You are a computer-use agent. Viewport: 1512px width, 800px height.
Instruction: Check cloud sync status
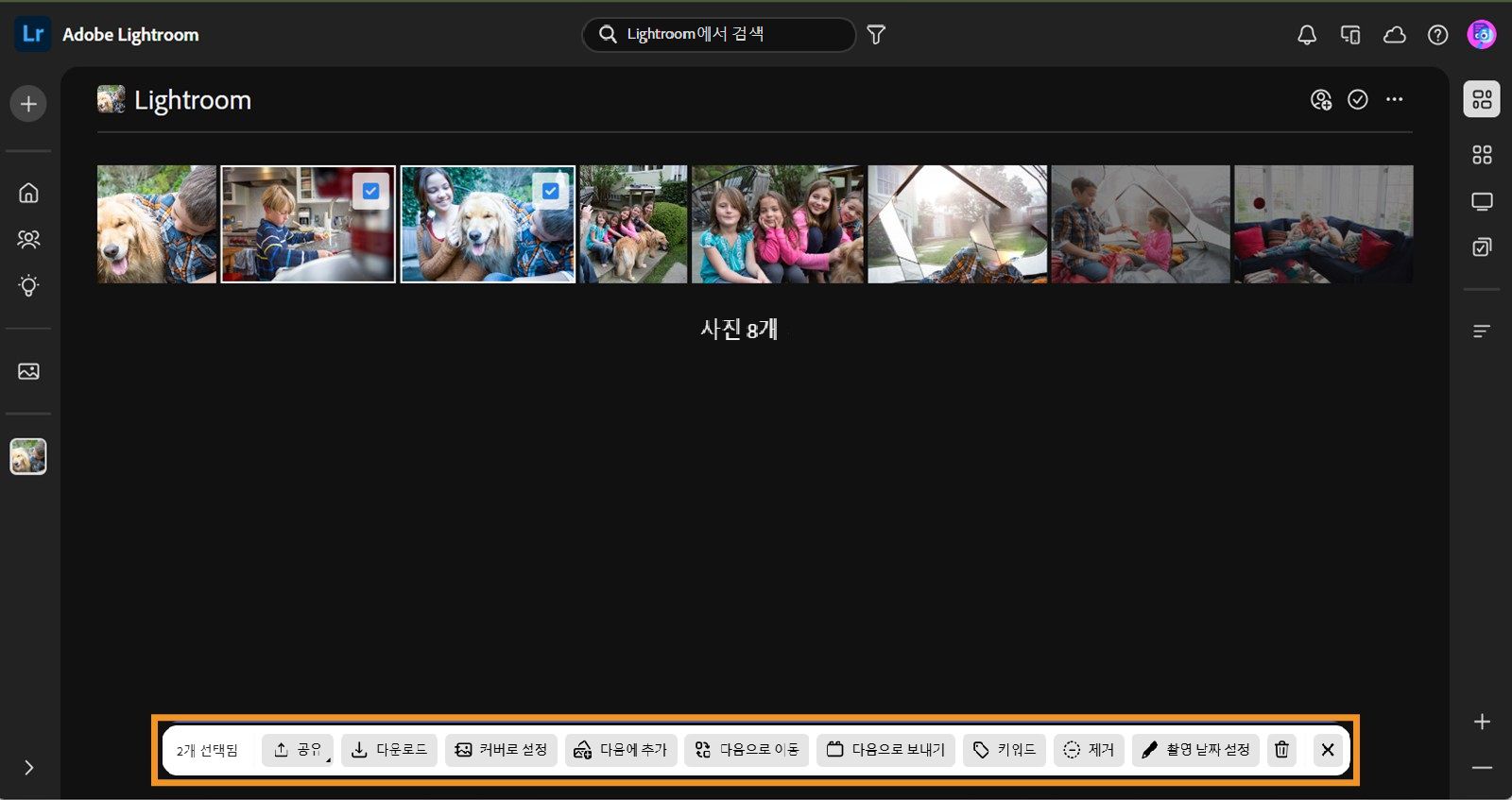tap(1394, 35)
